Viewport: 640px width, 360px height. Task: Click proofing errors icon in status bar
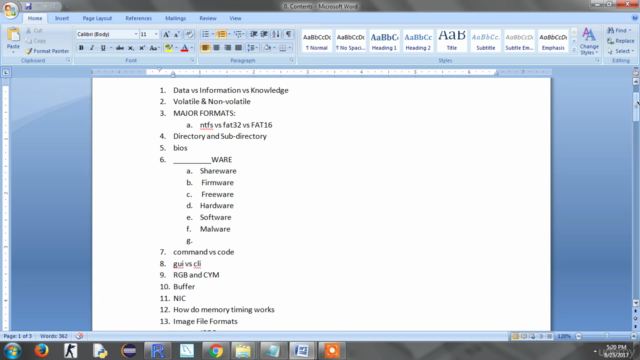79,336
